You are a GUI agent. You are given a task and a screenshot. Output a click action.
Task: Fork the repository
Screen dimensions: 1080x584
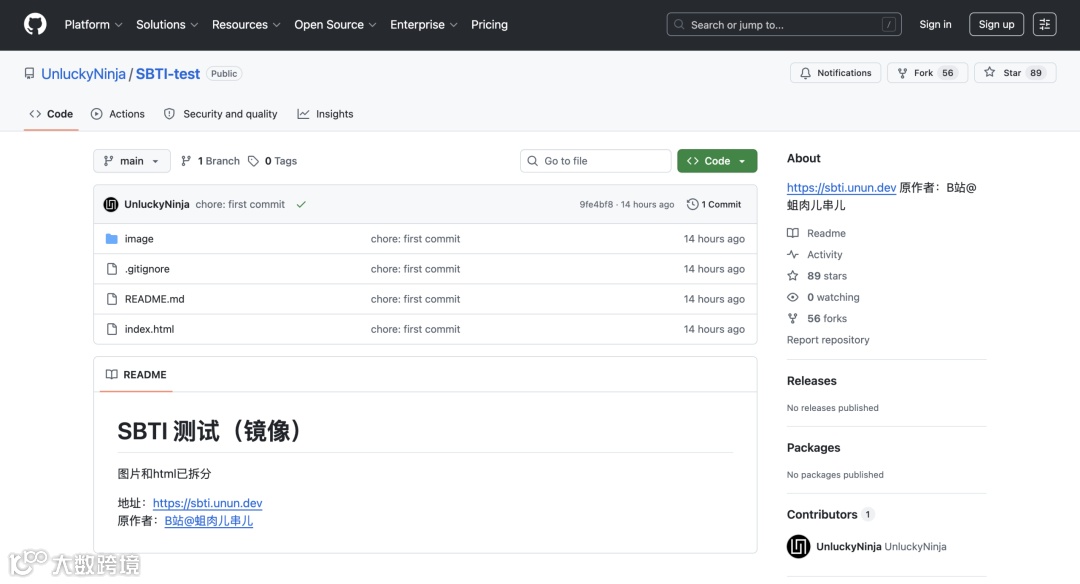[x=927, y=72]
